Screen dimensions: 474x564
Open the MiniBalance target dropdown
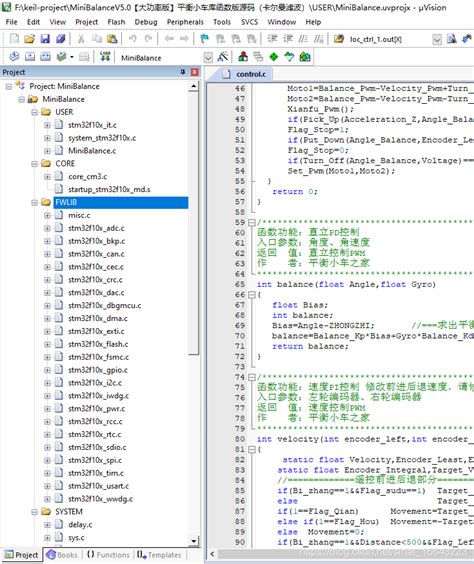[x=208, y=58]
